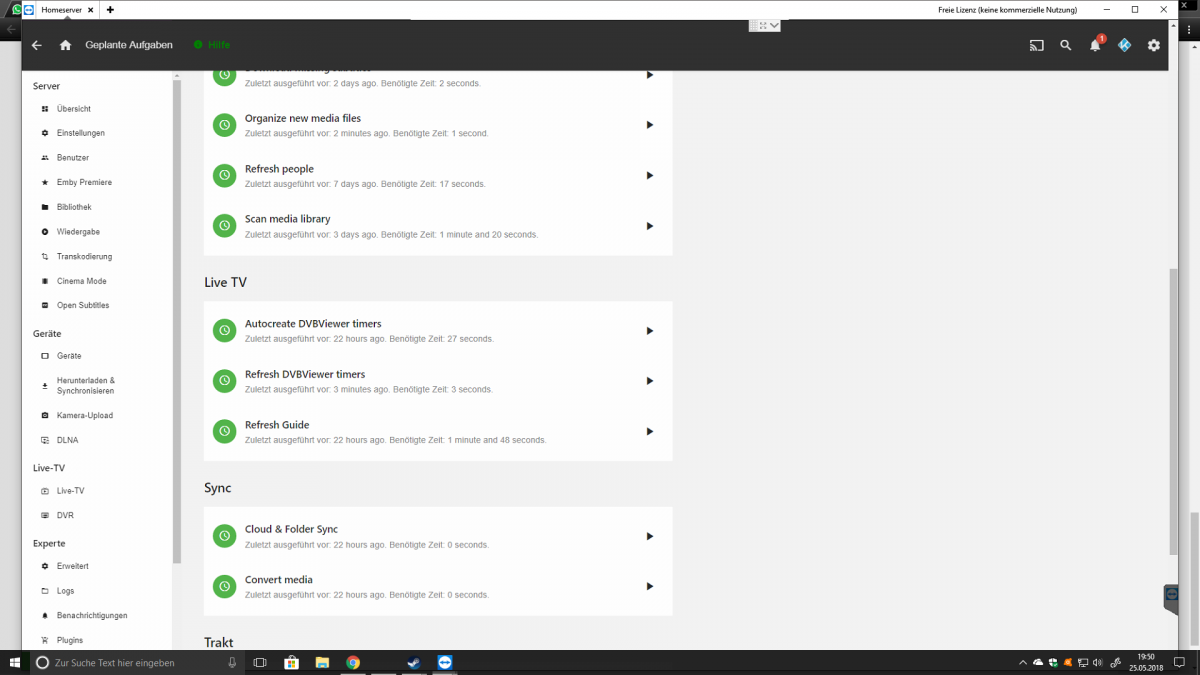
Task: Click clock icon of Refresh people
Action: coord(225,175)
